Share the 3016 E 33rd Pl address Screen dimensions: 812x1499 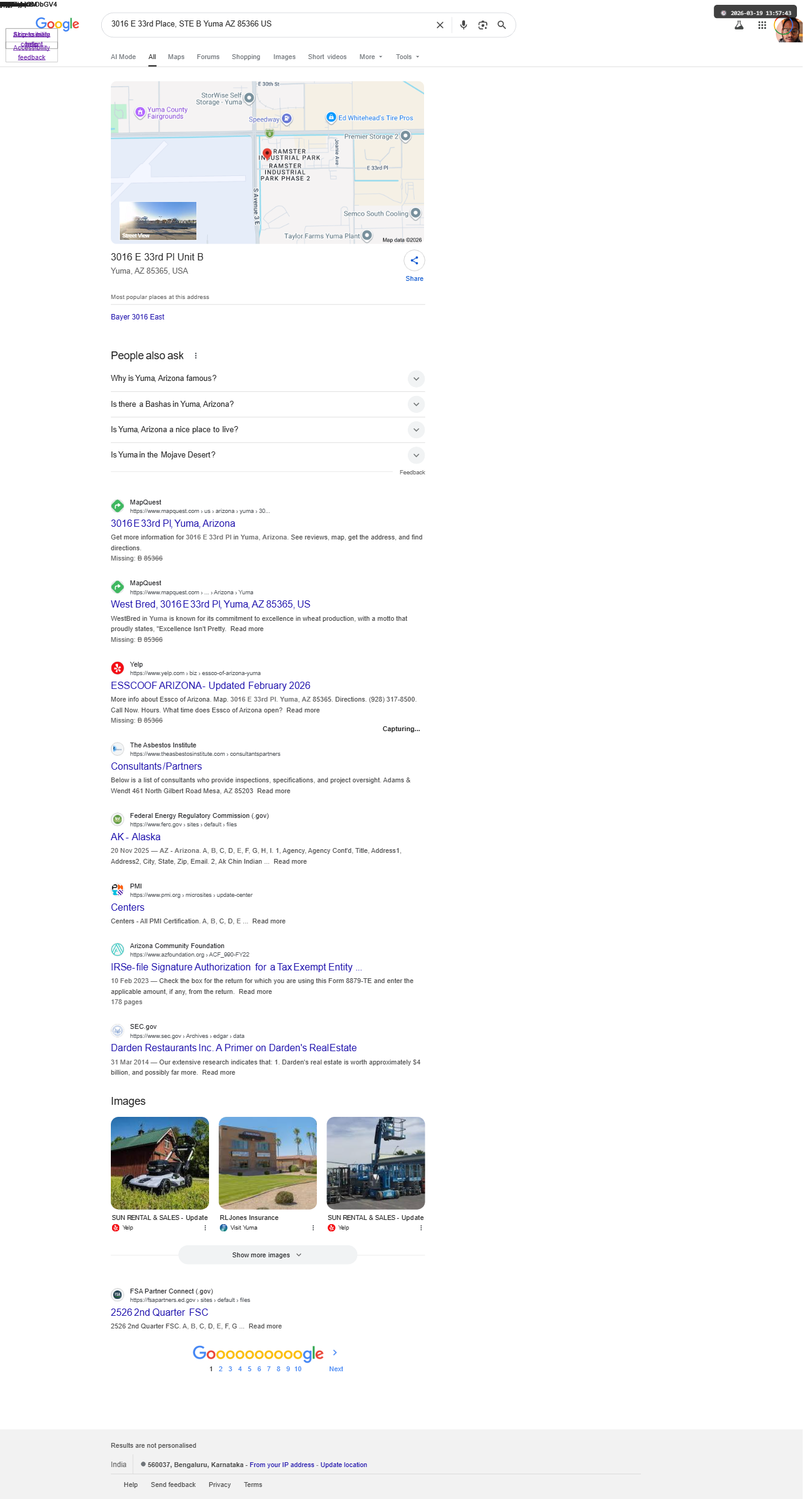414,266
